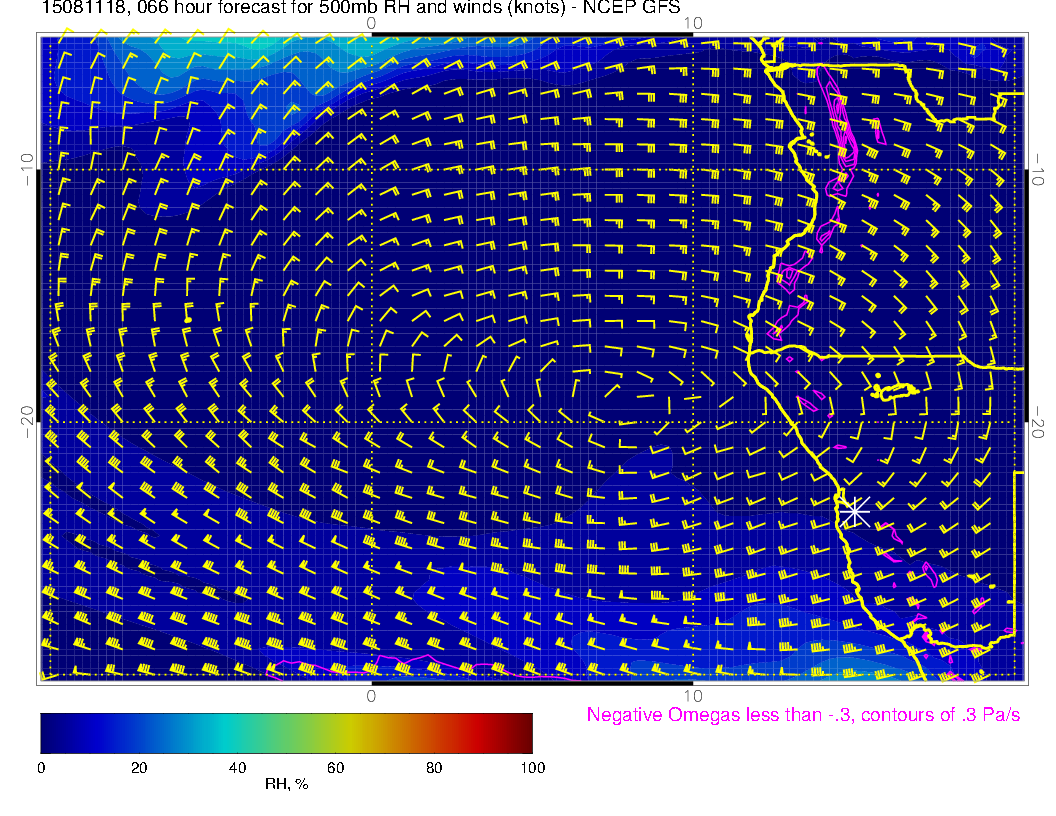Viewport: 1056px width, 816px height.
Task: Click the '-10' latitude label on the left axis
Action: point(27,169)
